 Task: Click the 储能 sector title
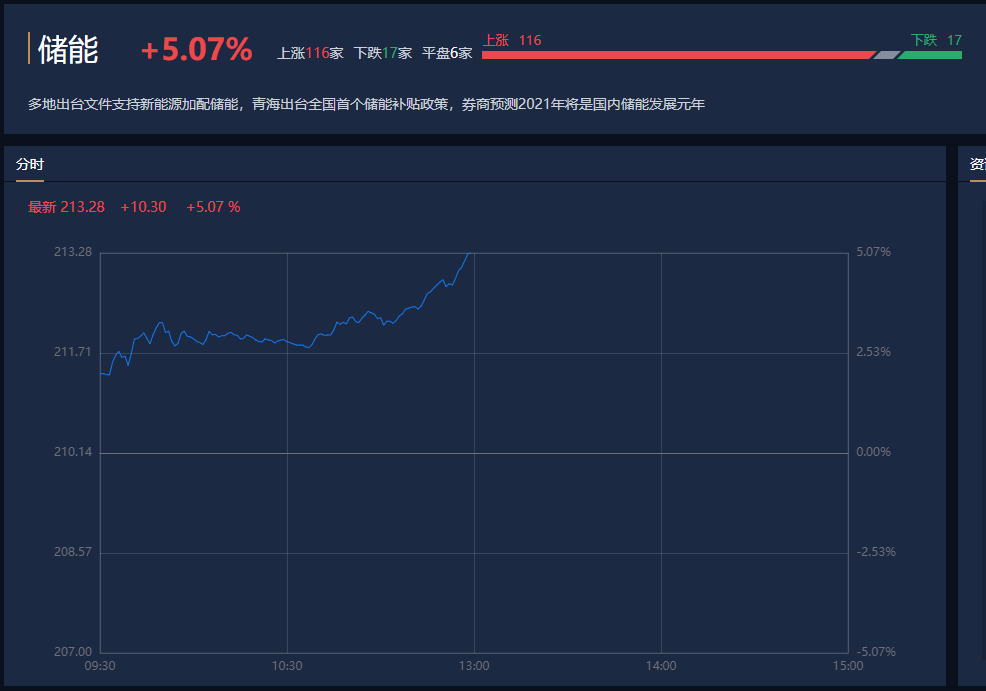tap(68, 50)
